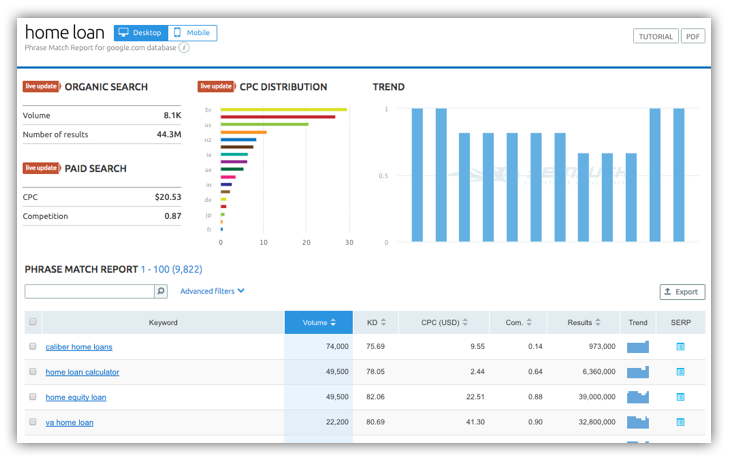This screenshot has width=729, height=460.
Task: Switch to the Desktop view tab
Action: tap(141, 33)
